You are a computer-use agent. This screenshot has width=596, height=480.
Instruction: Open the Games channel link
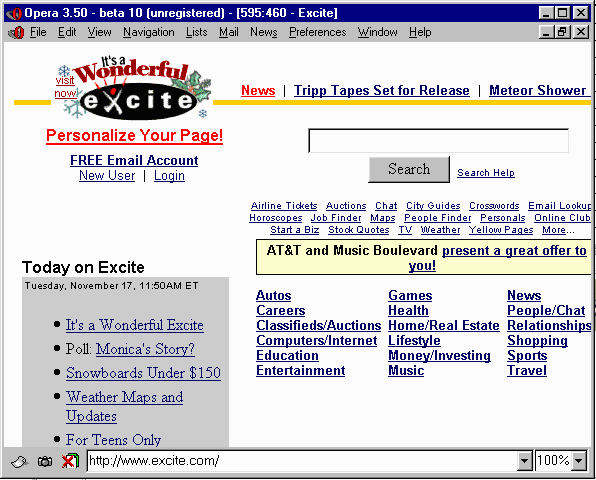pyautogui.click(x=410, y=296)
